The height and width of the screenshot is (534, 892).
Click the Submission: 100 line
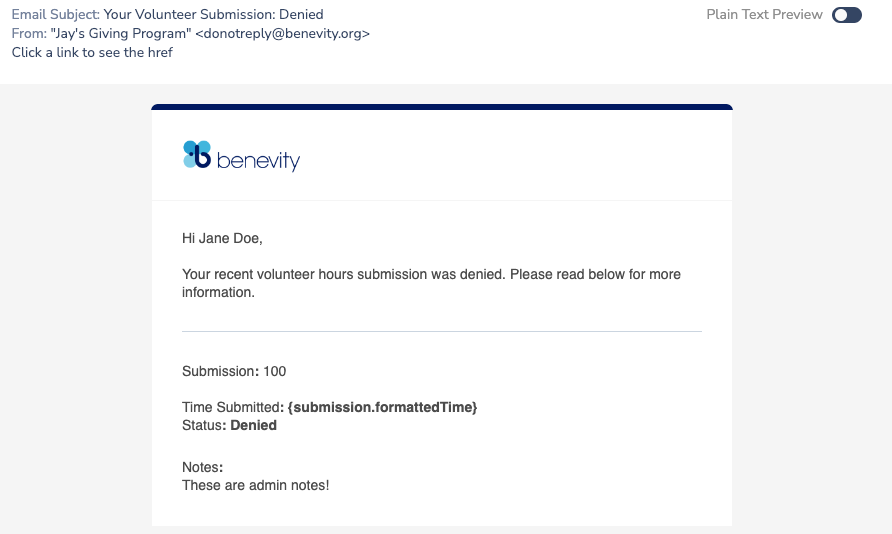234,371
